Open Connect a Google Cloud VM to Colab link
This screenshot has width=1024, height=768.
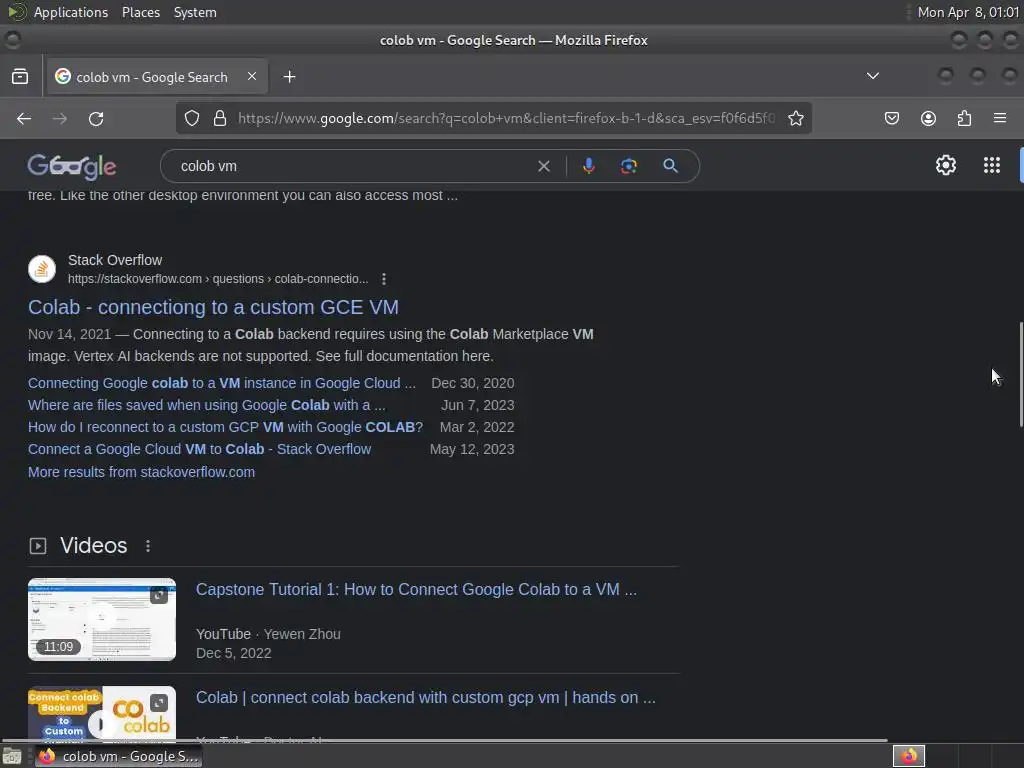pos(199,449)
